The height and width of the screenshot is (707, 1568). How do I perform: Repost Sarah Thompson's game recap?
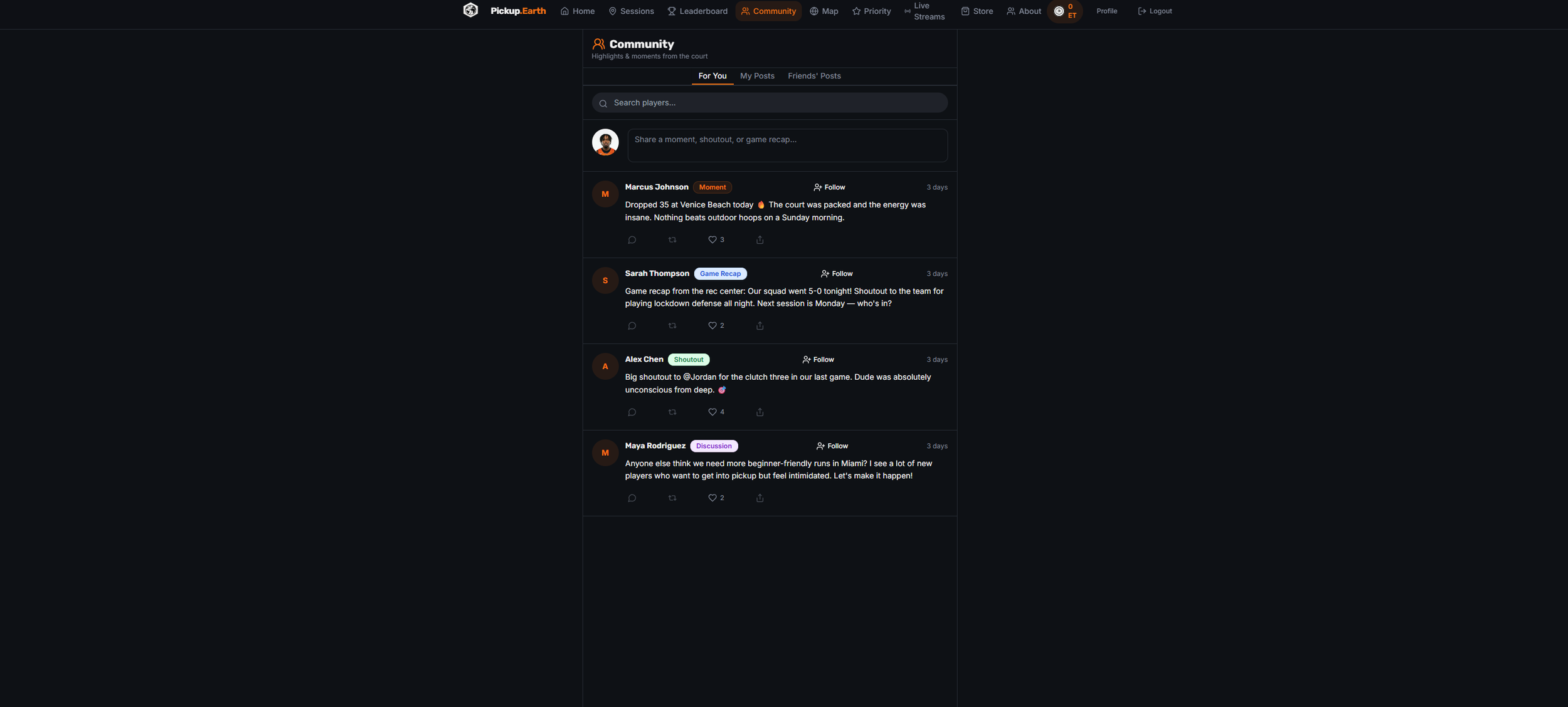click(672, 326)
